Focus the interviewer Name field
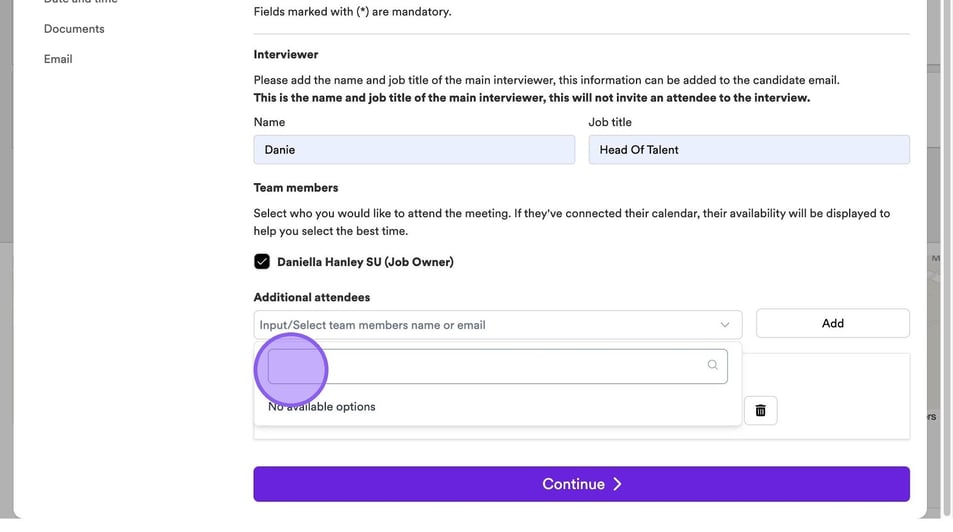Viewport: 953px width, 532px height. tap(414, 150)
